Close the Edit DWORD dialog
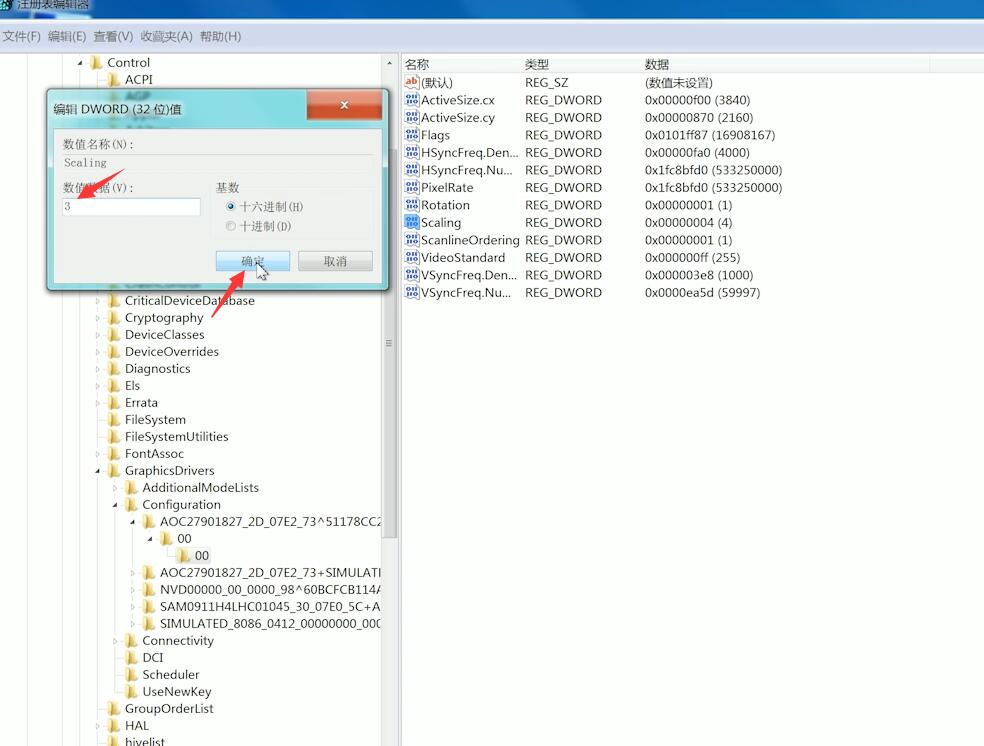The image size is (984, 746). click(344, 105)
